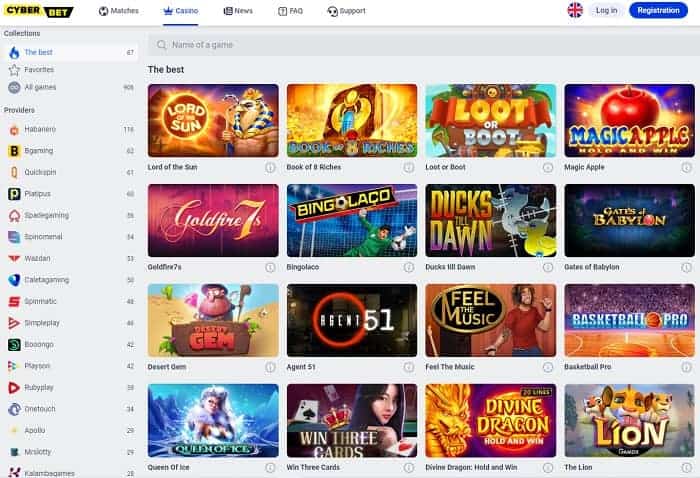Show info for Queen Of Ice
Viewport: 700px width, 478px height.
270,467
